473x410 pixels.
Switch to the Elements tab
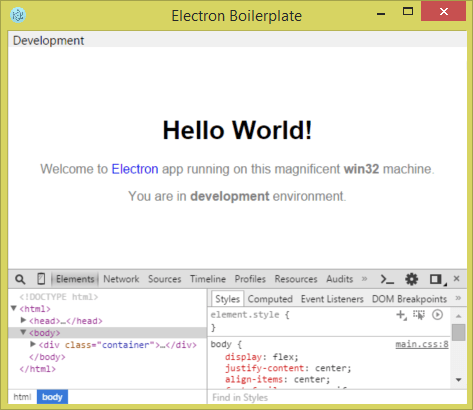click(75, 279)
